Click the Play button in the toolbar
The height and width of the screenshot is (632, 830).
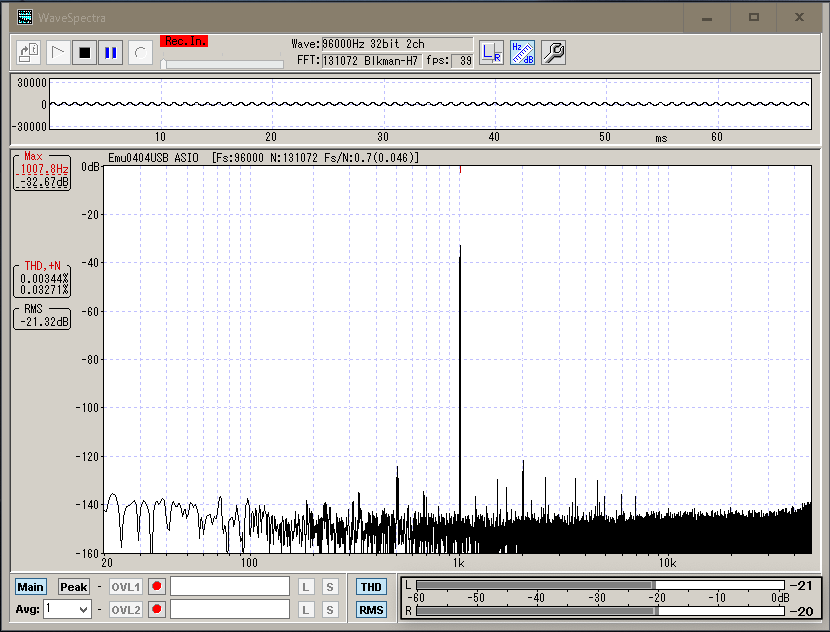click(58, 52)
